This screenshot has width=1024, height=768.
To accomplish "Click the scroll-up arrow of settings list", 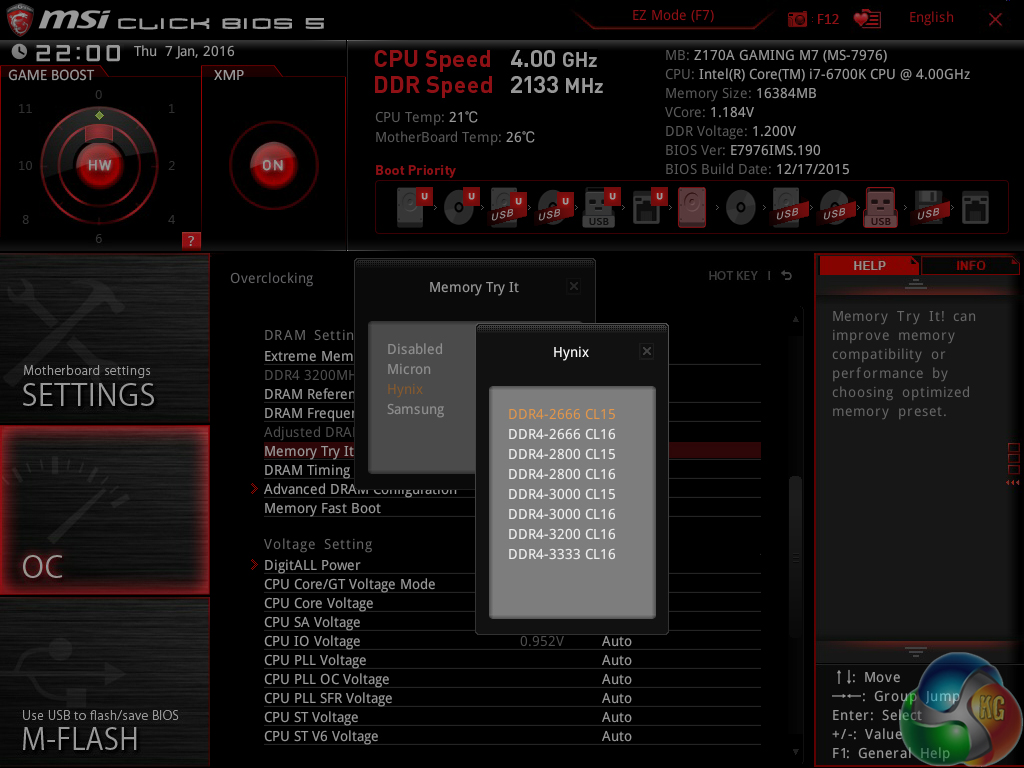I will 795,319.
